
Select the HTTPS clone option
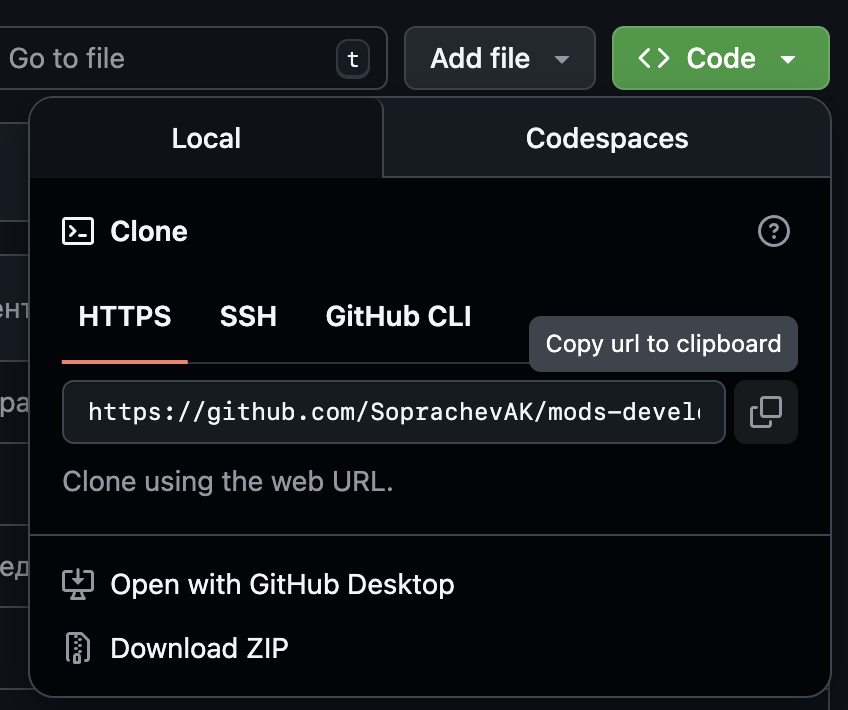tap(125, 317)
